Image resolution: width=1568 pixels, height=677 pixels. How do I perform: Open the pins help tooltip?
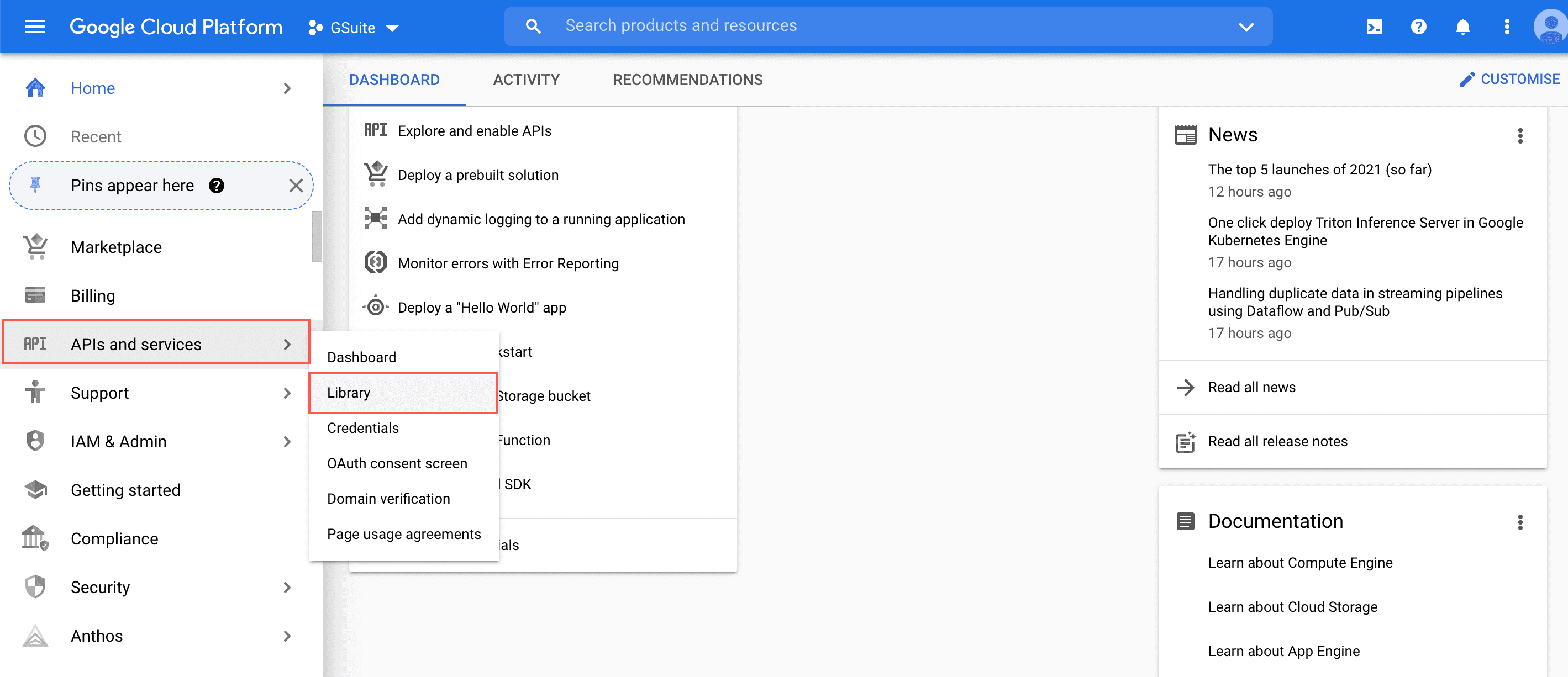[x=217, y=186]
